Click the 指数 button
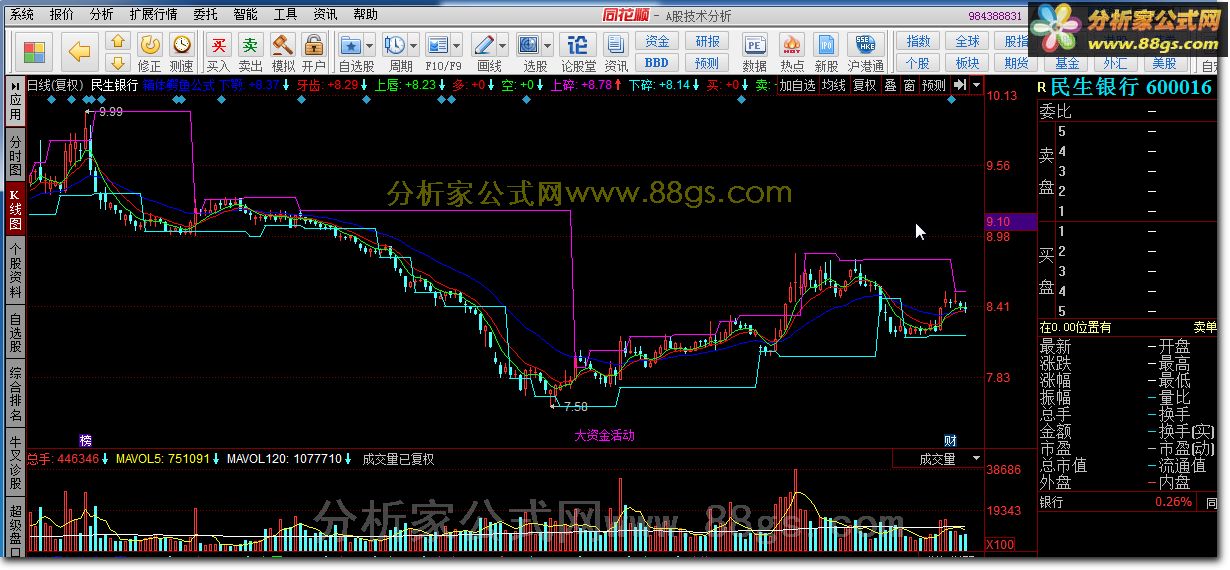 (918, 41)
